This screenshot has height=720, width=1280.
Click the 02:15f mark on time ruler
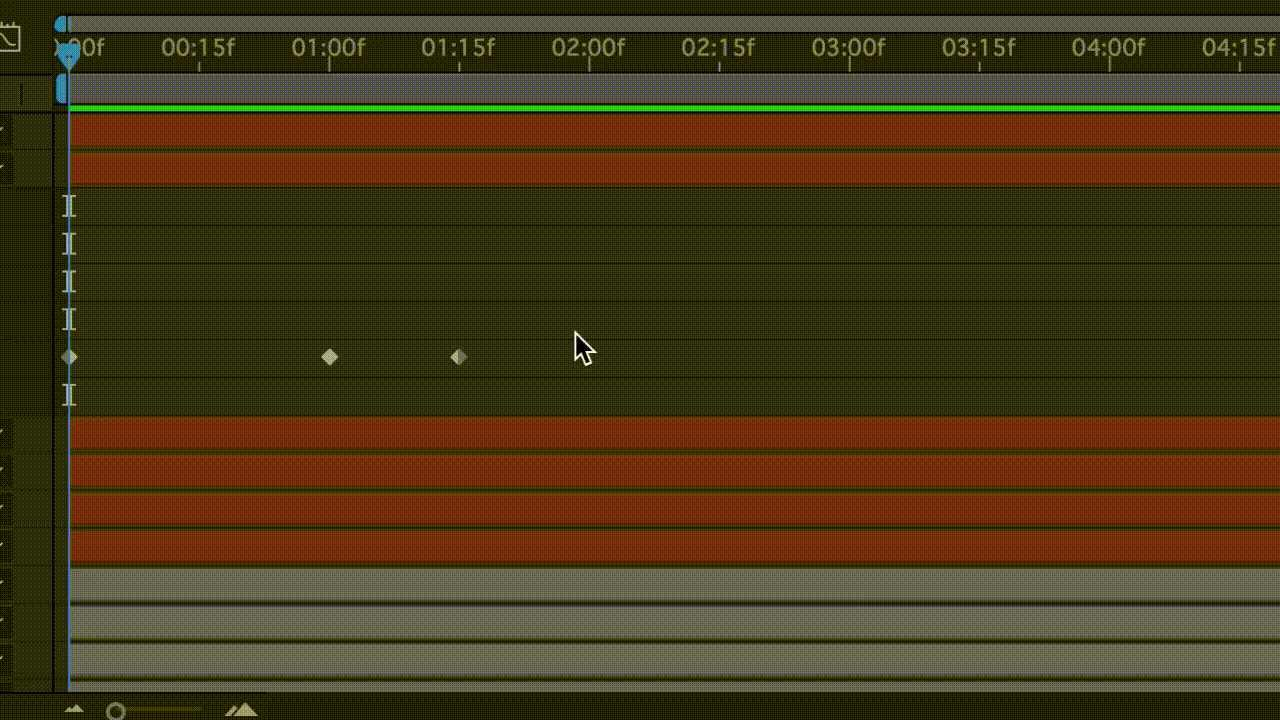click(718, 47)
